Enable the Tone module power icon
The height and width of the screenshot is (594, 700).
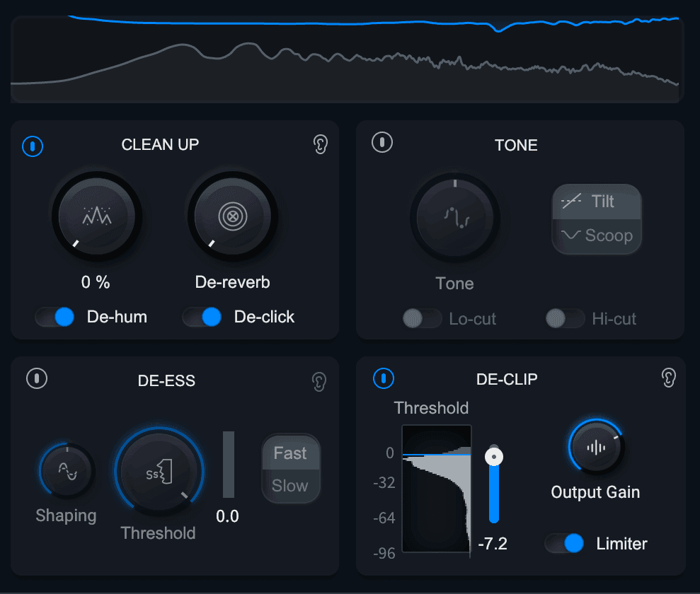[382, 142]
